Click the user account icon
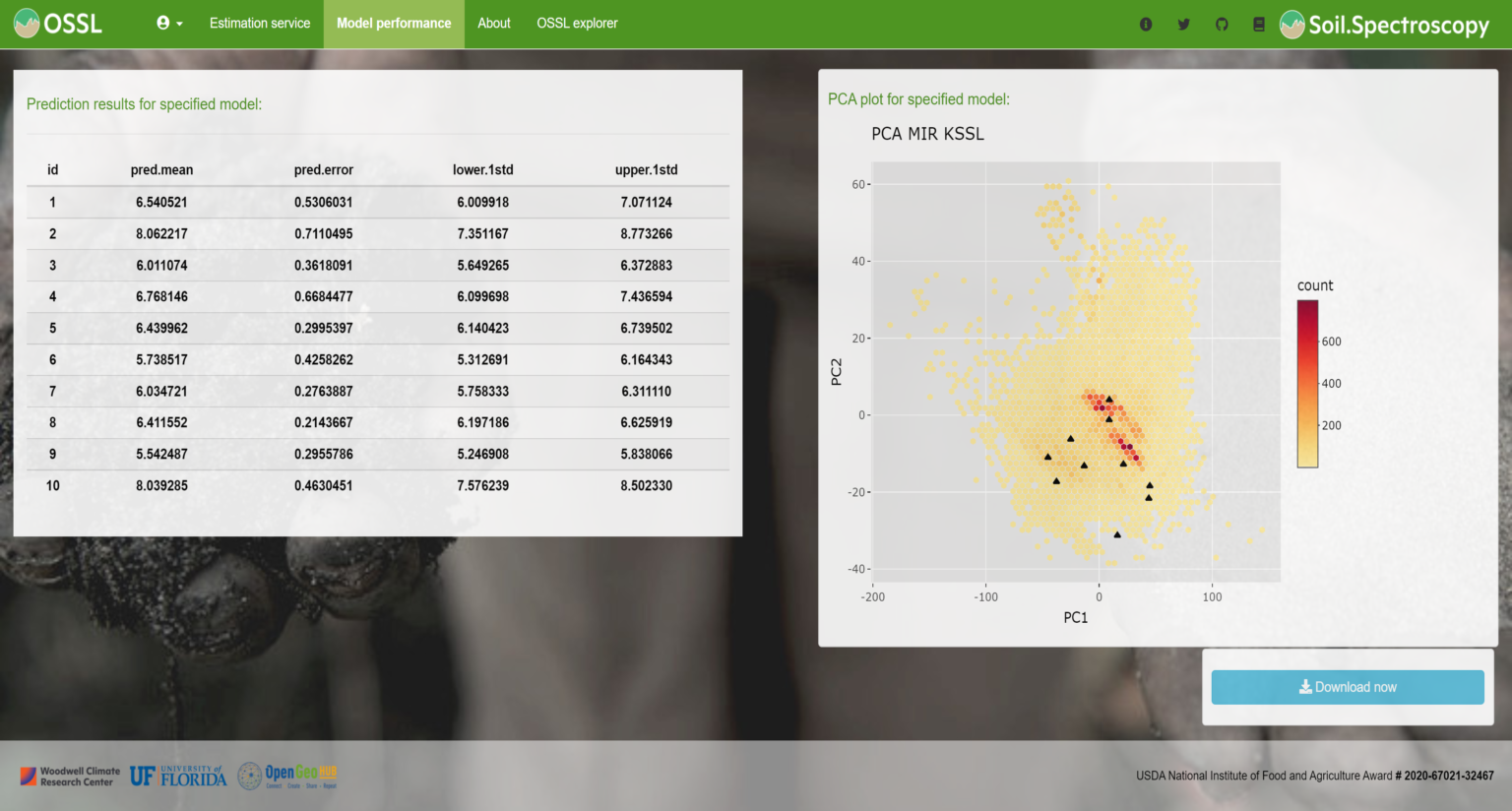The image size is (1512, 811). click(163, 23)
